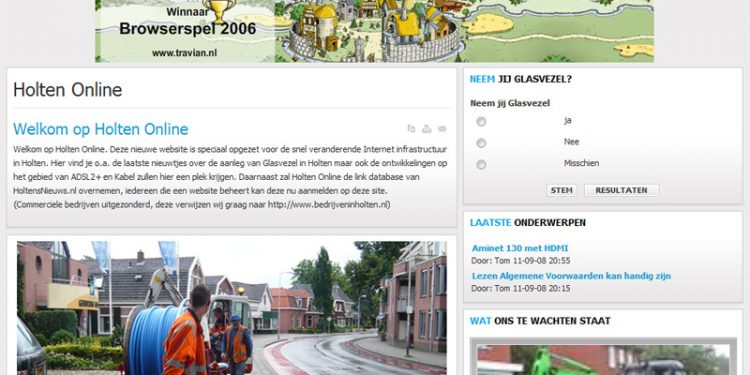Open poll RESULTATEN
750x375 pixels.
tap(621, 190)
